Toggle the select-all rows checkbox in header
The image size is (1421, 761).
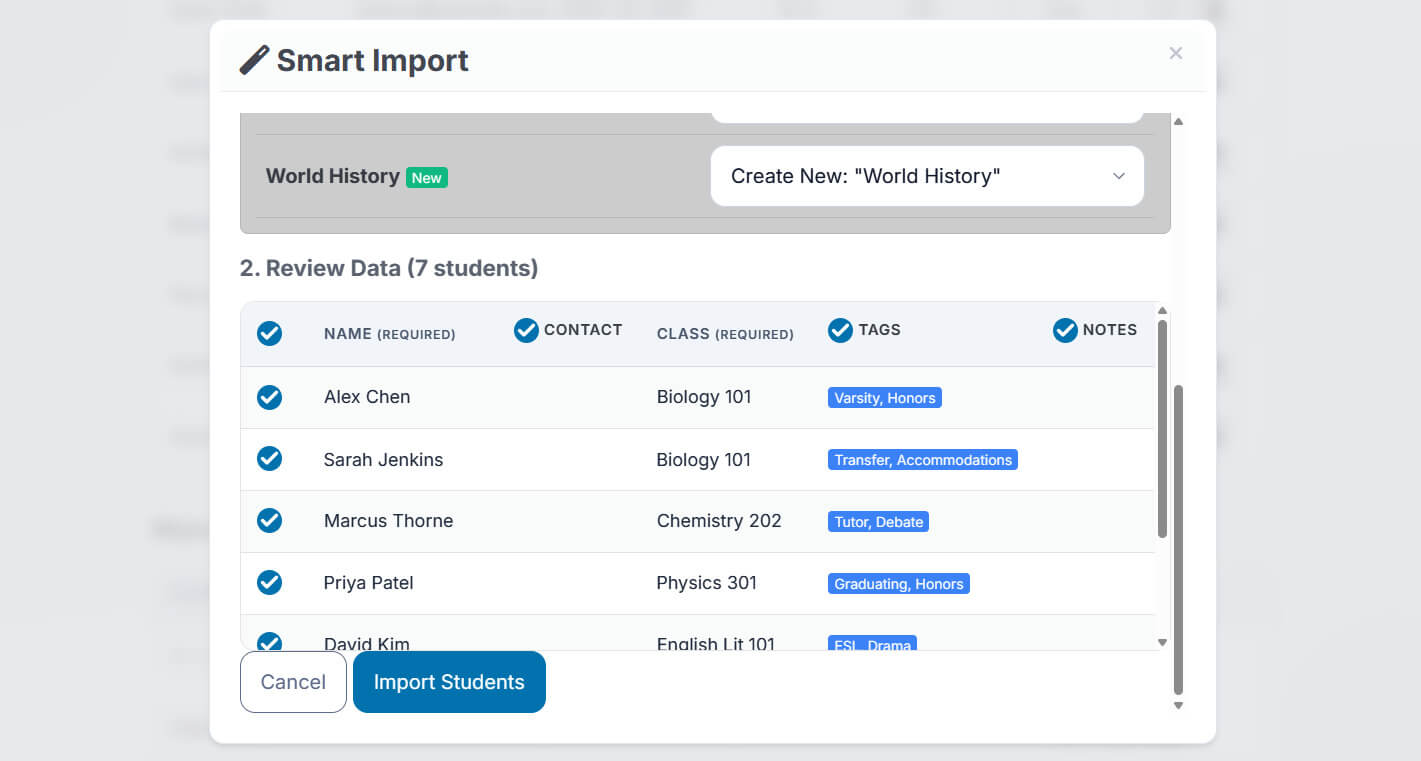(x=269, y=333)
